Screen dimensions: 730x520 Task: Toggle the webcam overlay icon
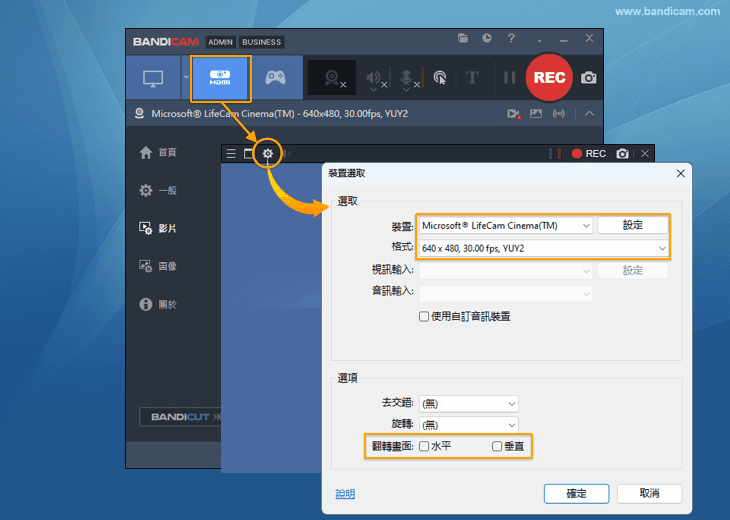(x=332, y=78)
